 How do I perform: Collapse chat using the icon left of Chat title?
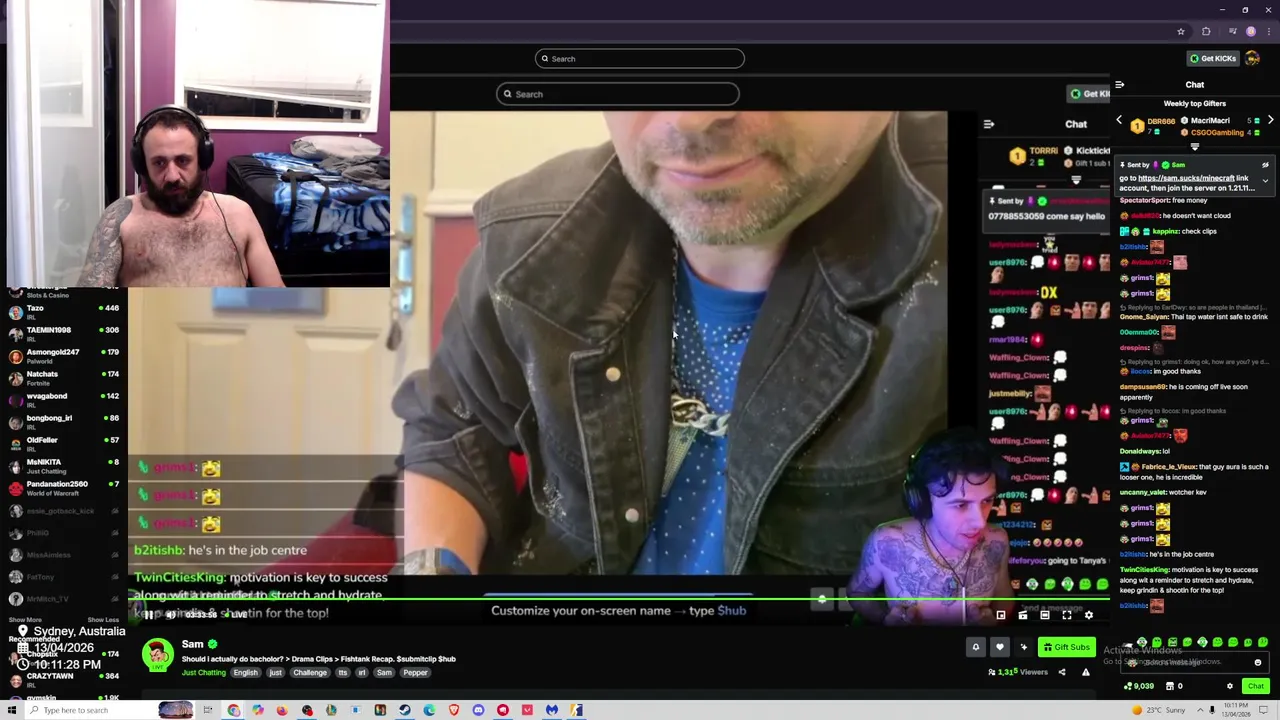1119,85
